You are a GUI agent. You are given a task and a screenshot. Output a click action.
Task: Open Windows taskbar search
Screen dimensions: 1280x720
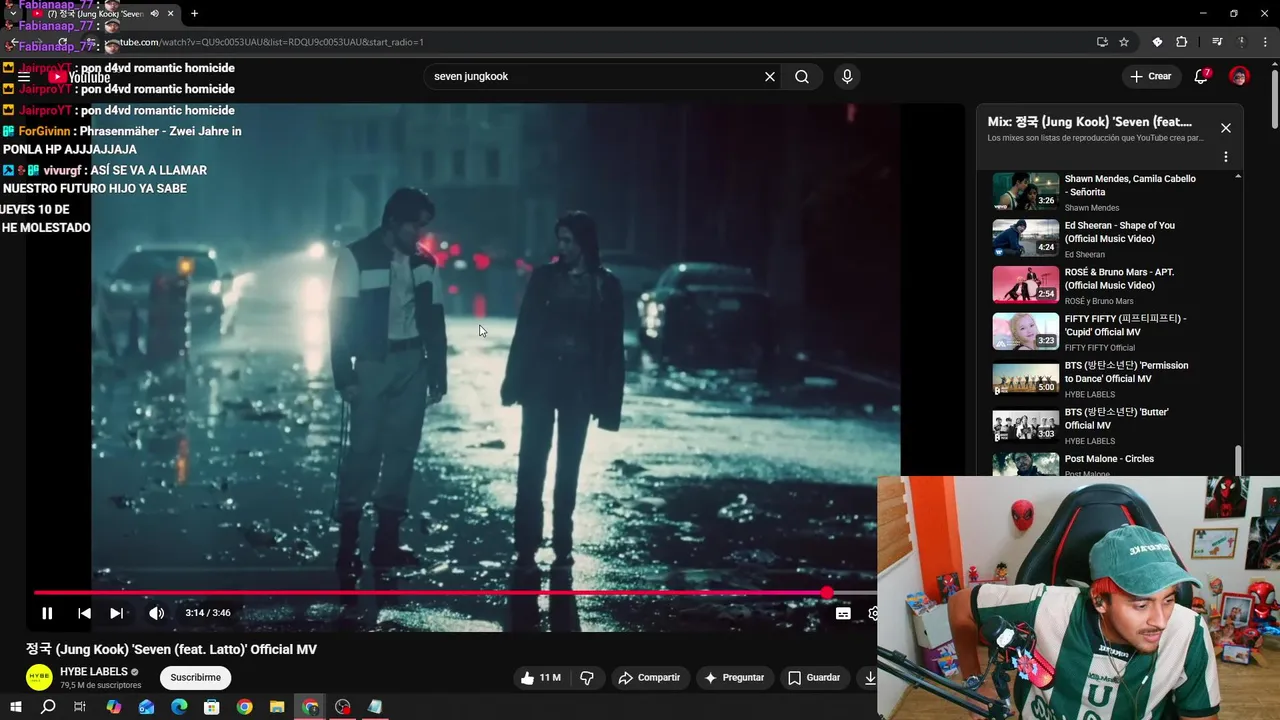coord(48,707)
